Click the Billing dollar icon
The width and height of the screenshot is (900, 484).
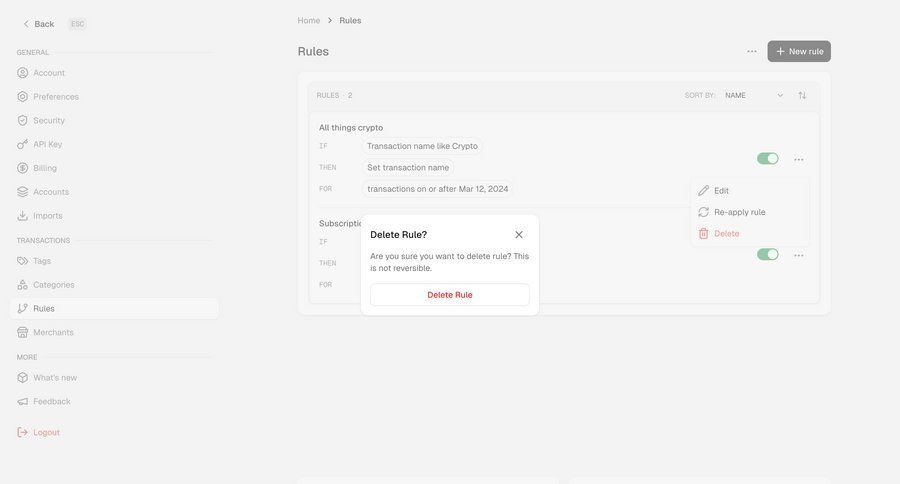22,168
